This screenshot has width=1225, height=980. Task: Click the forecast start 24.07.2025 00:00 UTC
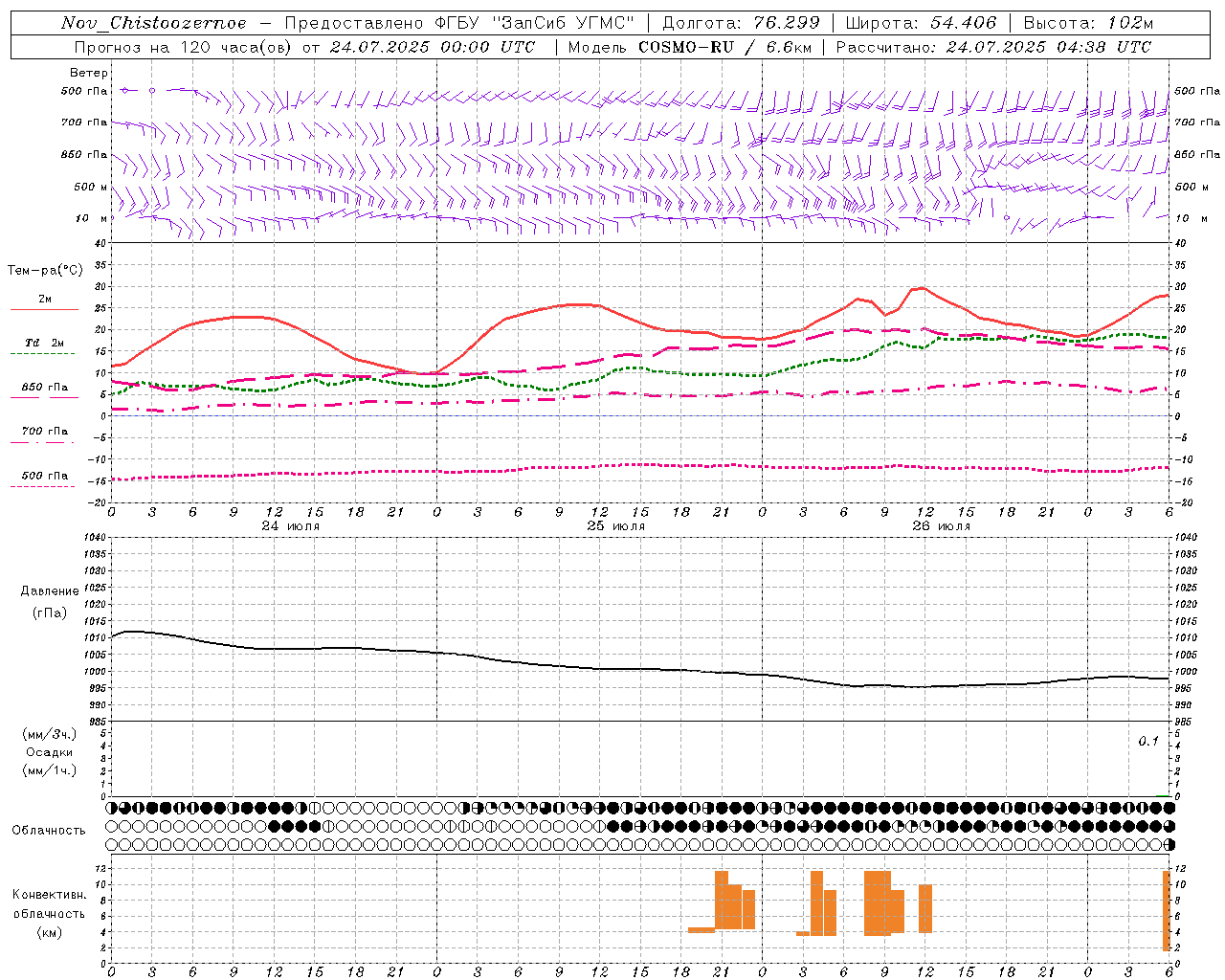[432, 47]
